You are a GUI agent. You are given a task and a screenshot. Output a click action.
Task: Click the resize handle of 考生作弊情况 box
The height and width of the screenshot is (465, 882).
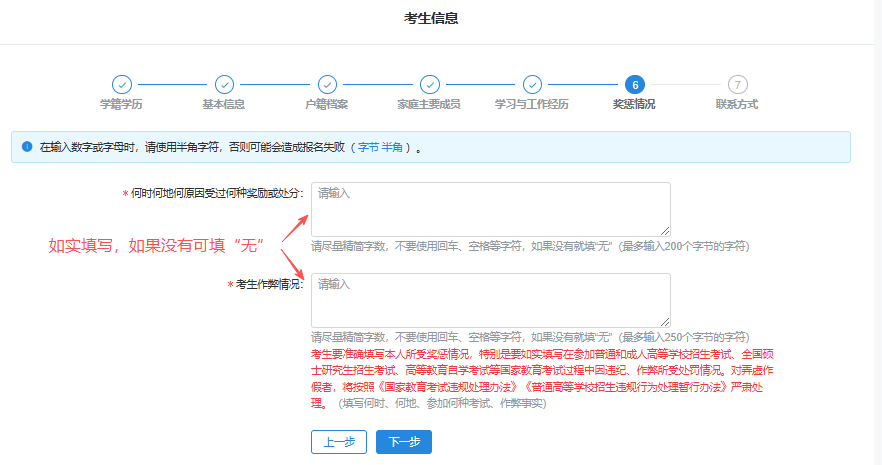(x=665, y=322)
